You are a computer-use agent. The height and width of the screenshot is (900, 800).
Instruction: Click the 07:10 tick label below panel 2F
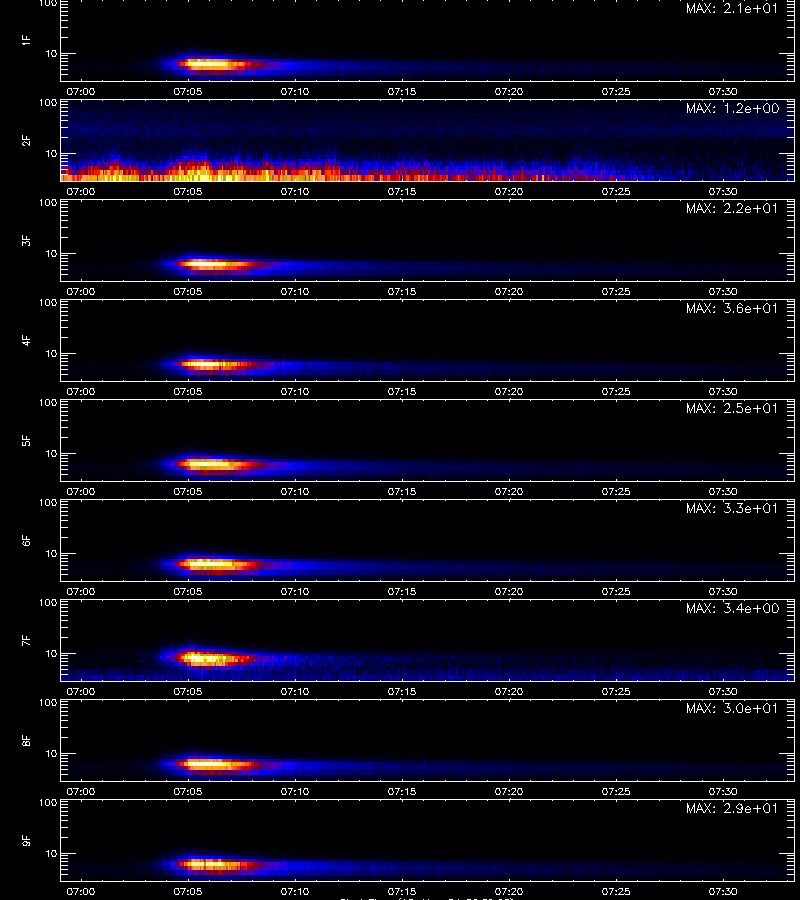pyautogui.click(x=294, y=191)
